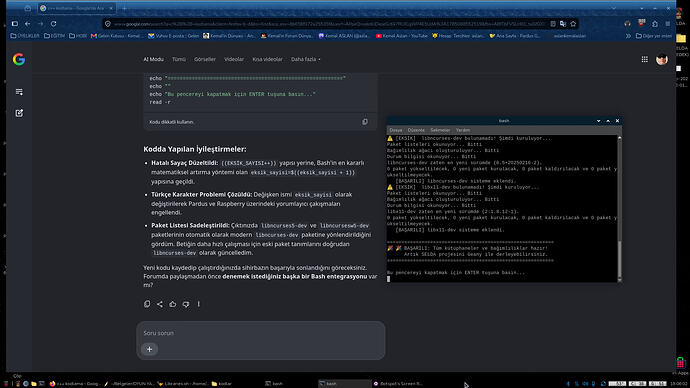Open the Google account avatar
This screenshot has width=690, height=388.
[x=661, y=59]
